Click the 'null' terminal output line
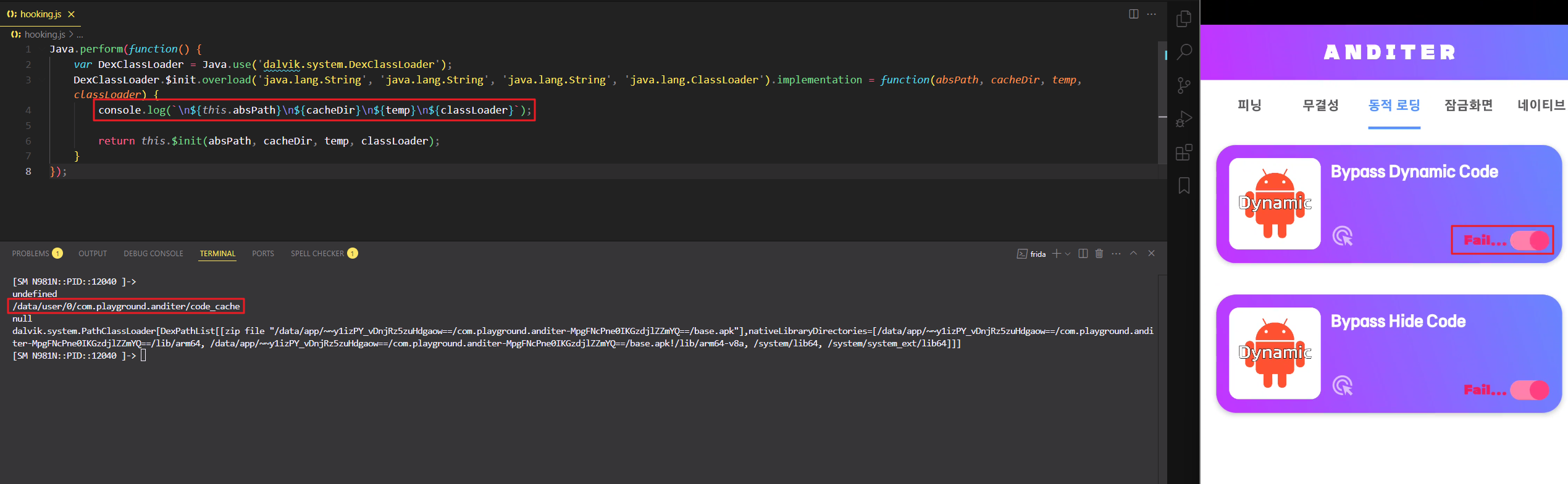Screen dimensions: 1568x484 point(22,319)
